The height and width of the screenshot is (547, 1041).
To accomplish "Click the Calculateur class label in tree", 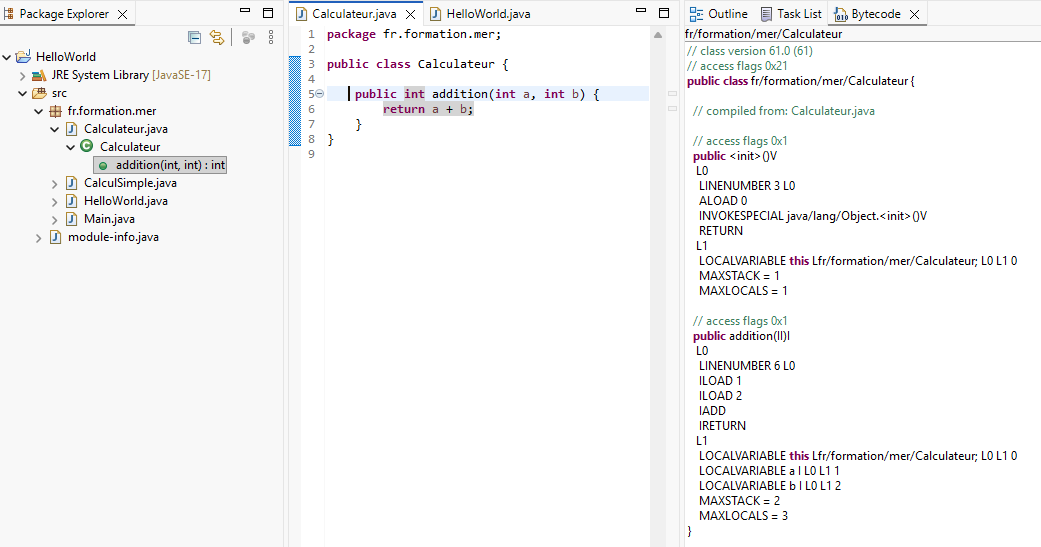I will 130,147.
